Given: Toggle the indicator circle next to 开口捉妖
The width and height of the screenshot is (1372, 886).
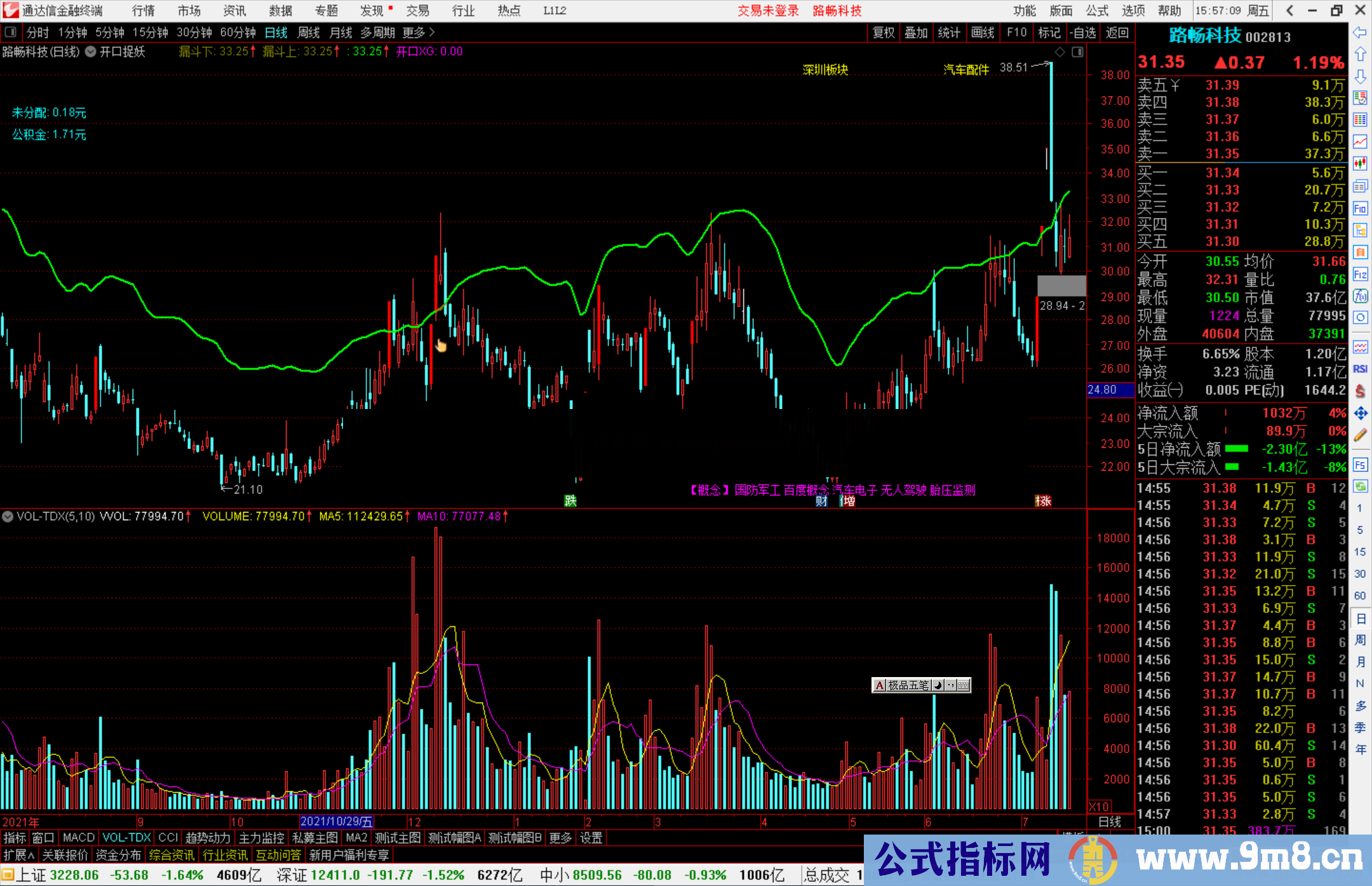Looking at the screenshot, I should point(90,52).
